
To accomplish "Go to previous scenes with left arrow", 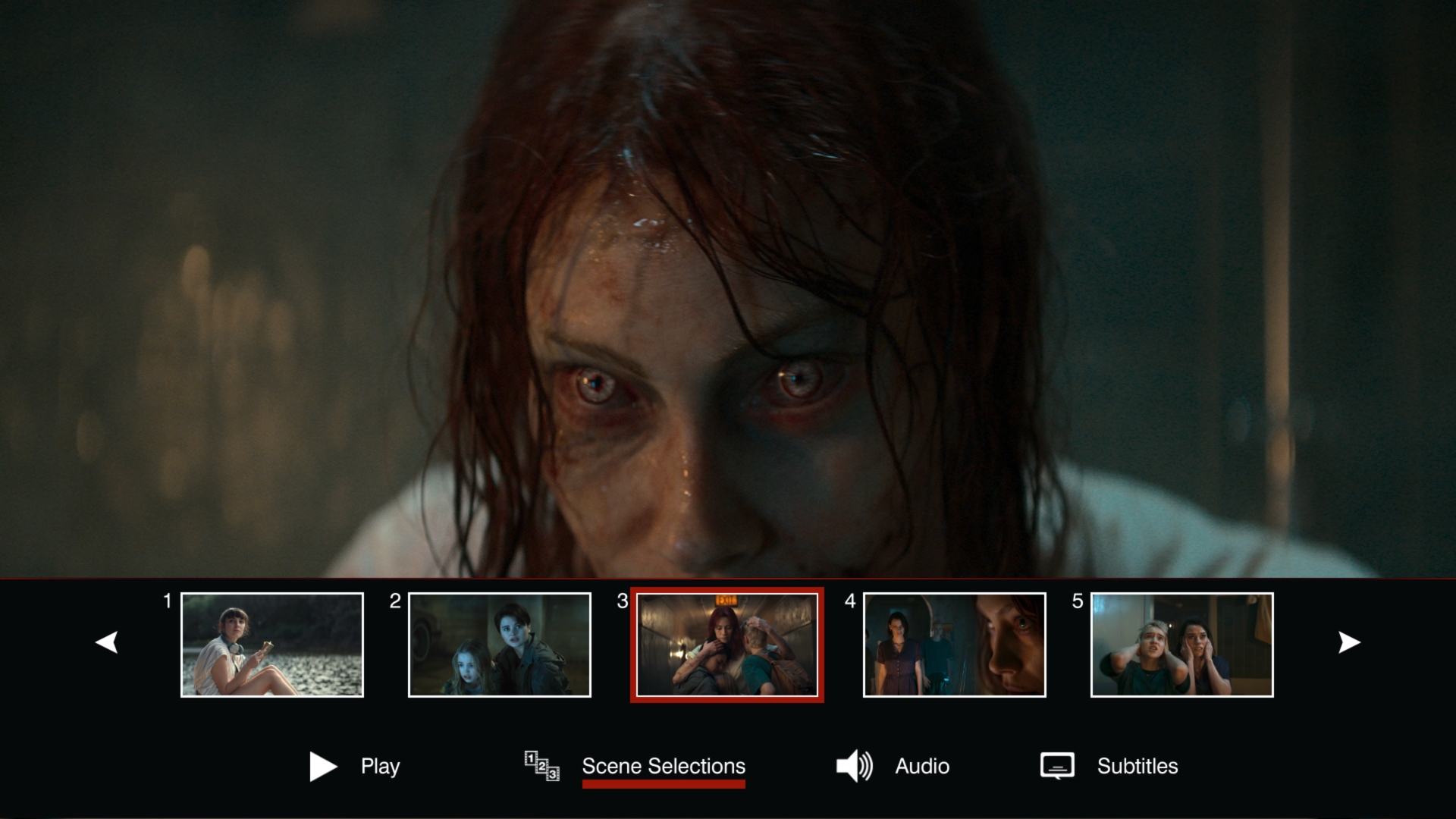I will [x=107, y=642].
